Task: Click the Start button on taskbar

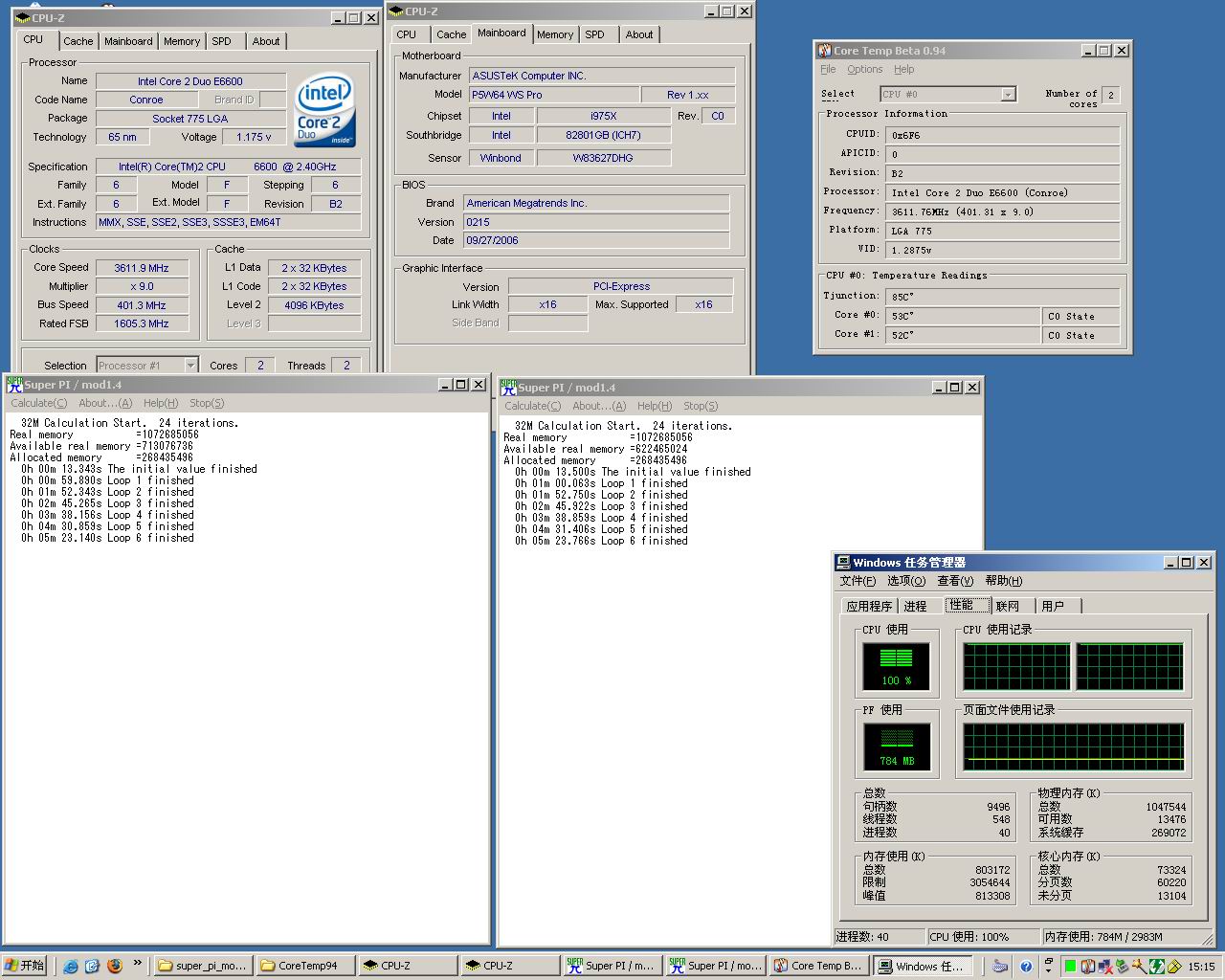Action: (x=26, y=966)
